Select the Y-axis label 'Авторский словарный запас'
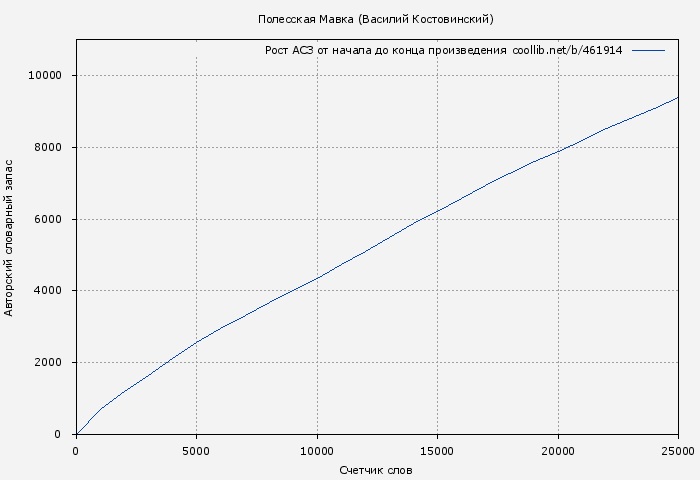 tap(10, 237)
